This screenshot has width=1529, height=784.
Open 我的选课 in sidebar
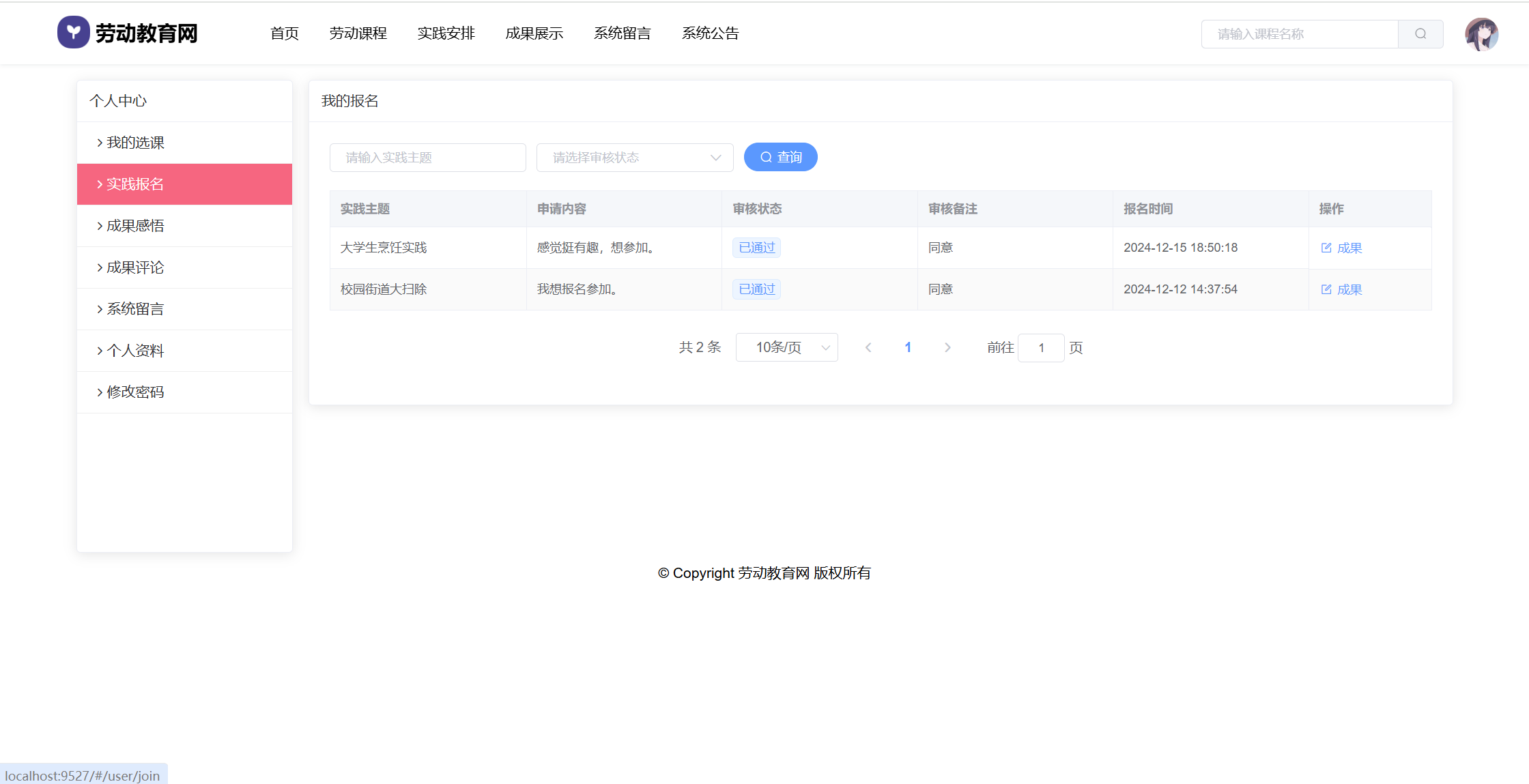tap(135, 143)
